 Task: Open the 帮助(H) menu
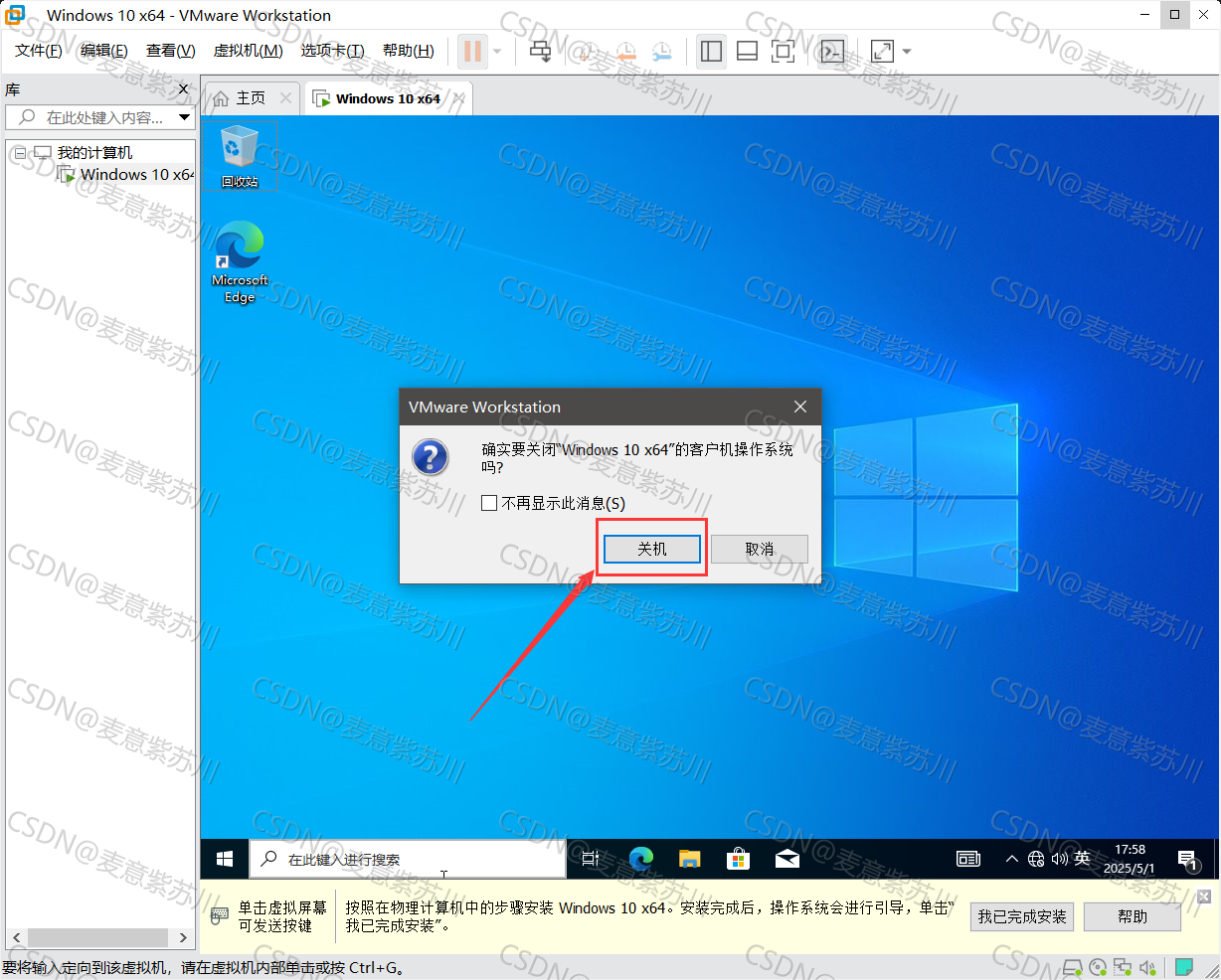(x=408, y=51)
